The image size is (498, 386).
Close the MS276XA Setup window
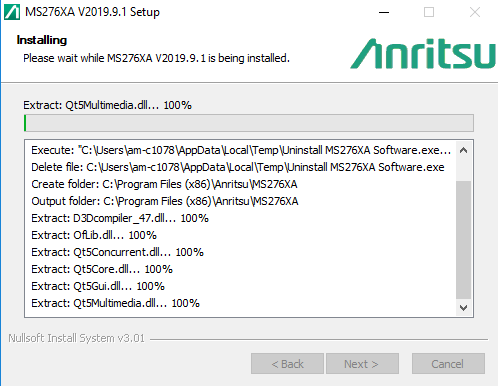point(475,12)
